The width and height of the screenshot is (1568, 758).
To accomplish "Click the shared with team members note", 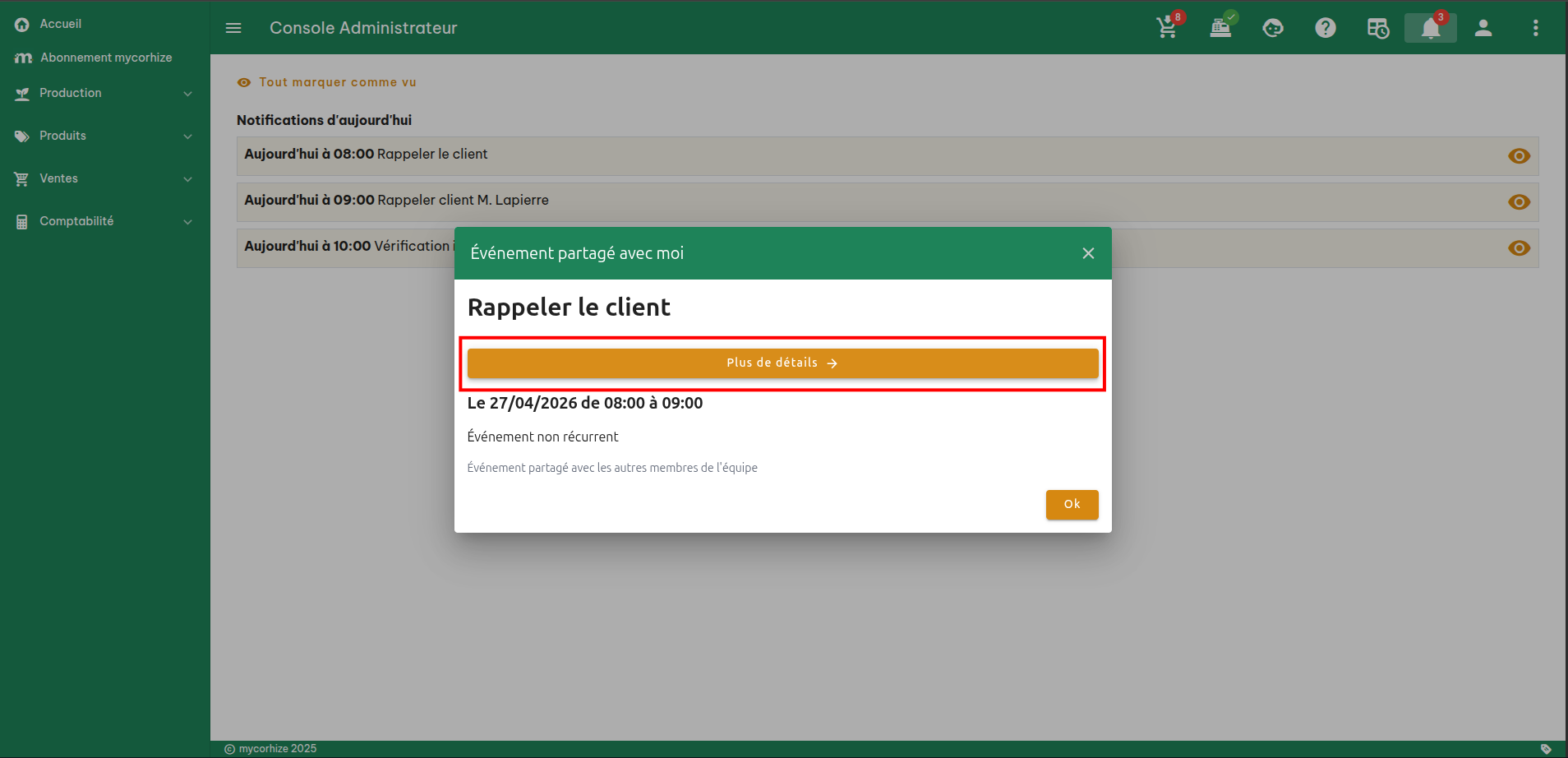I will 612,468.
